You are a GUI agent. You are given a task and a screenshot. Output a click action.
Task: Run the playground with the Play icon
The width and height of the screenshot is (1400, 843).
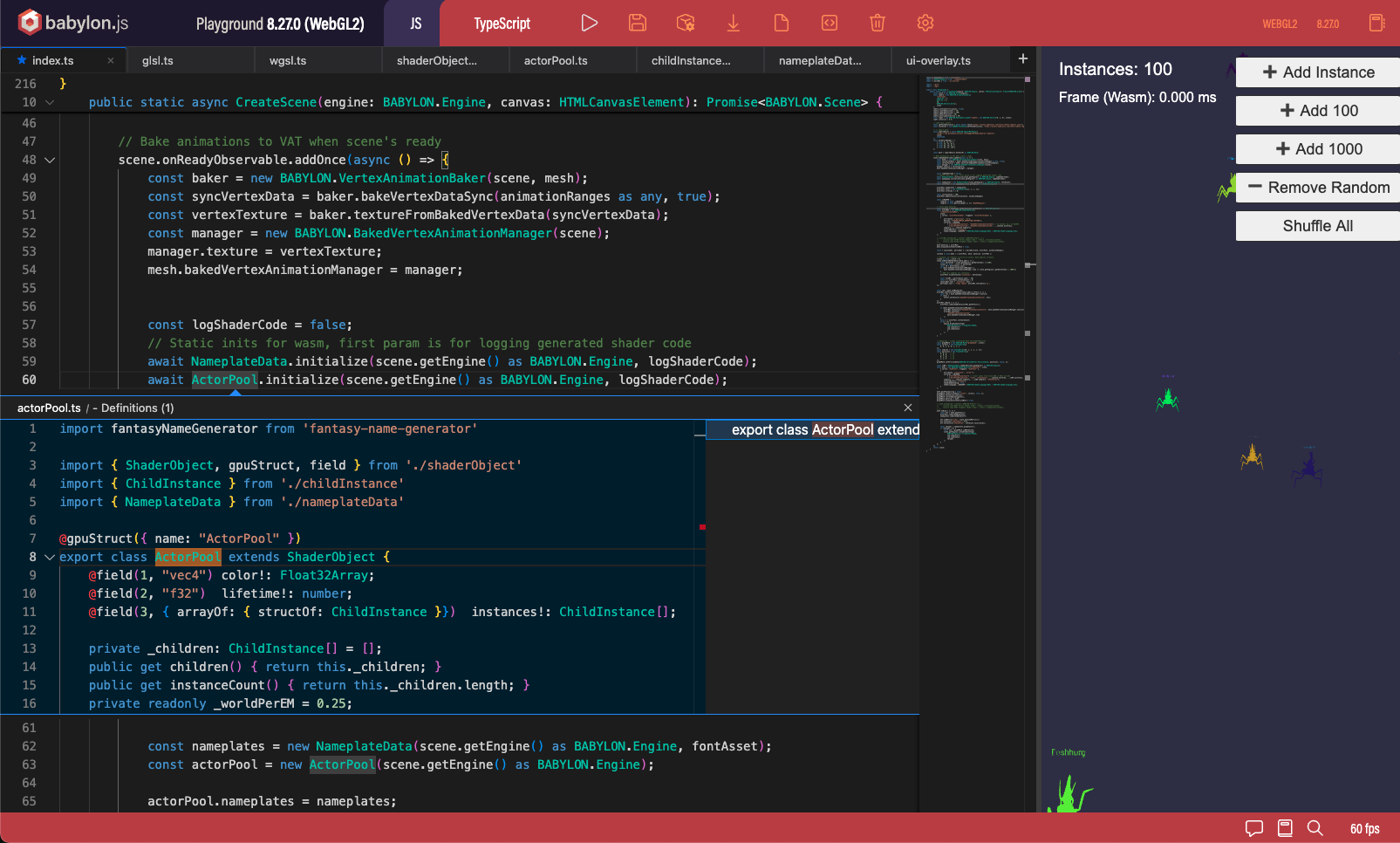point(590,24)
